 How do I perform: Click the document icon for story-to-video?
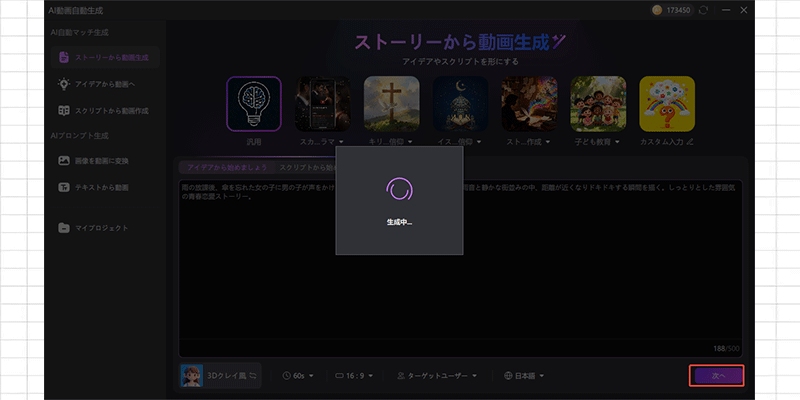point(64,57)
